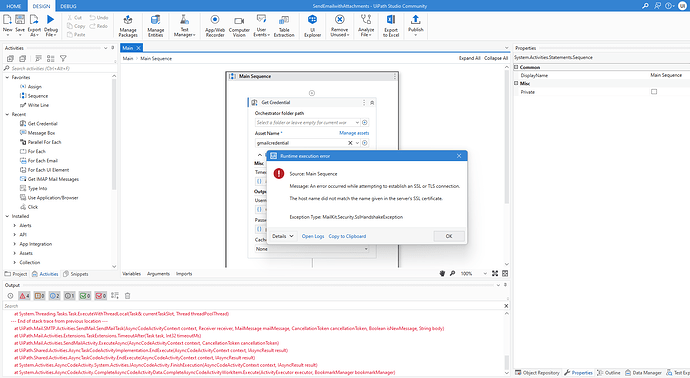Open the Arguments panel tab

tap(158, 274)
